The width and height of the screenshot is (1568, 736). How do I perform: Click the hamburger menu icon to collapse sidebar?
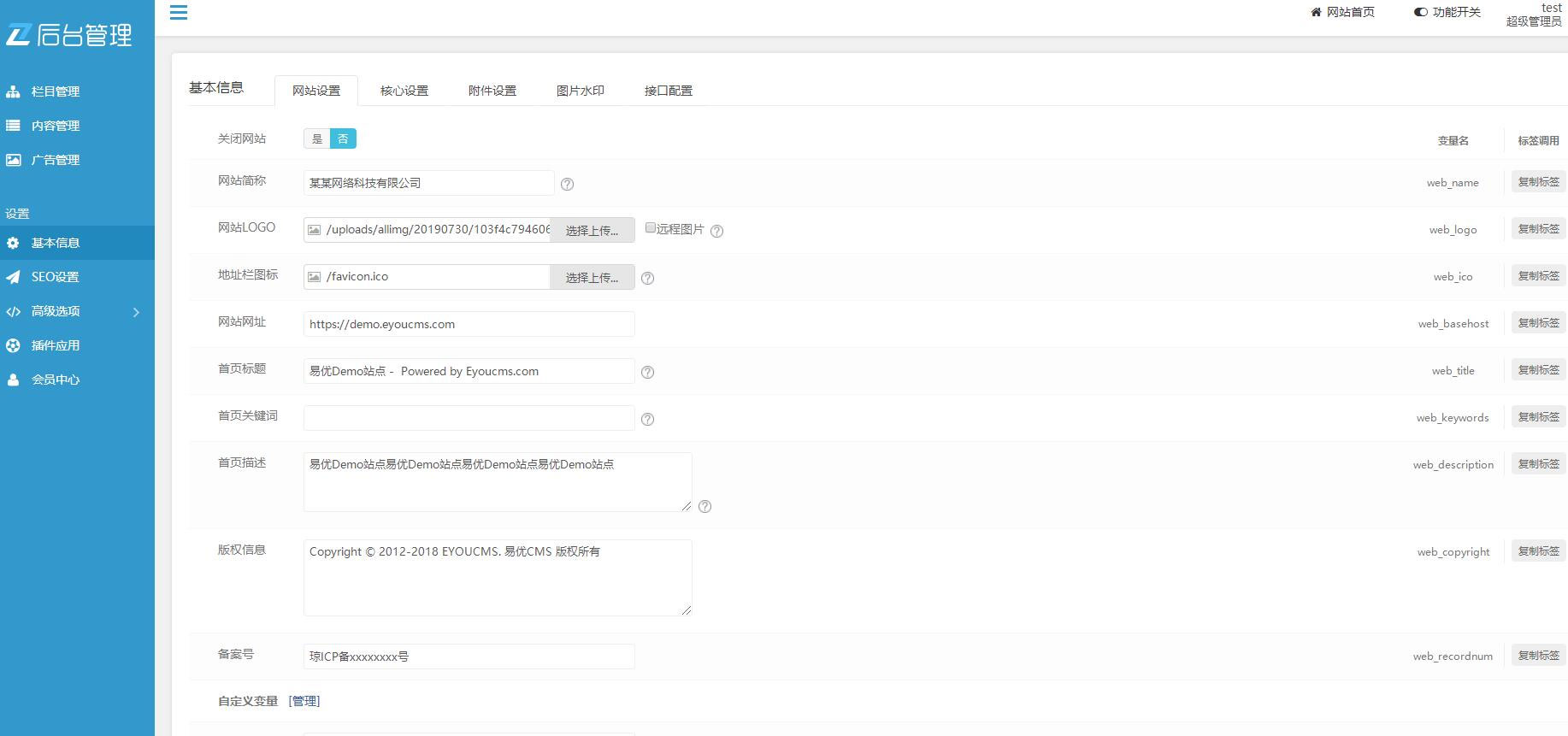pos(179,13)
